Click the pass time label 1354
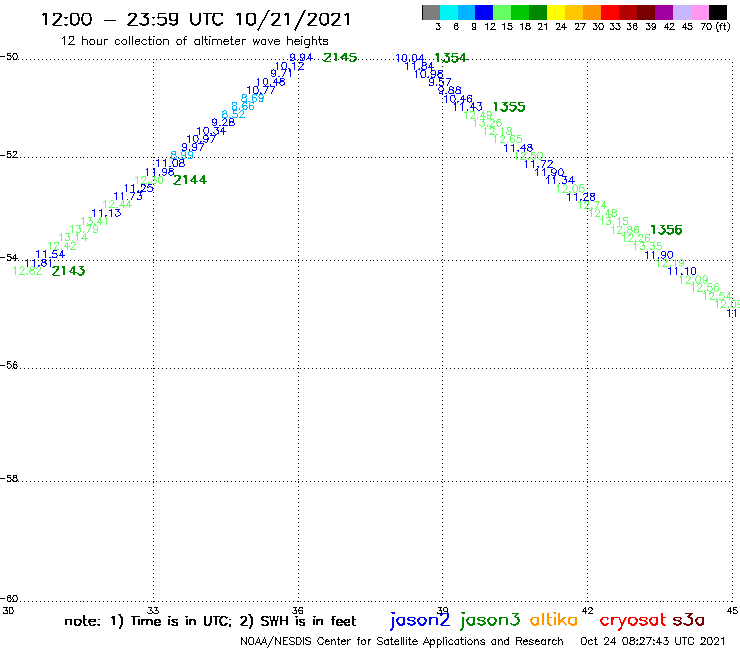 [x=450, y=58]
